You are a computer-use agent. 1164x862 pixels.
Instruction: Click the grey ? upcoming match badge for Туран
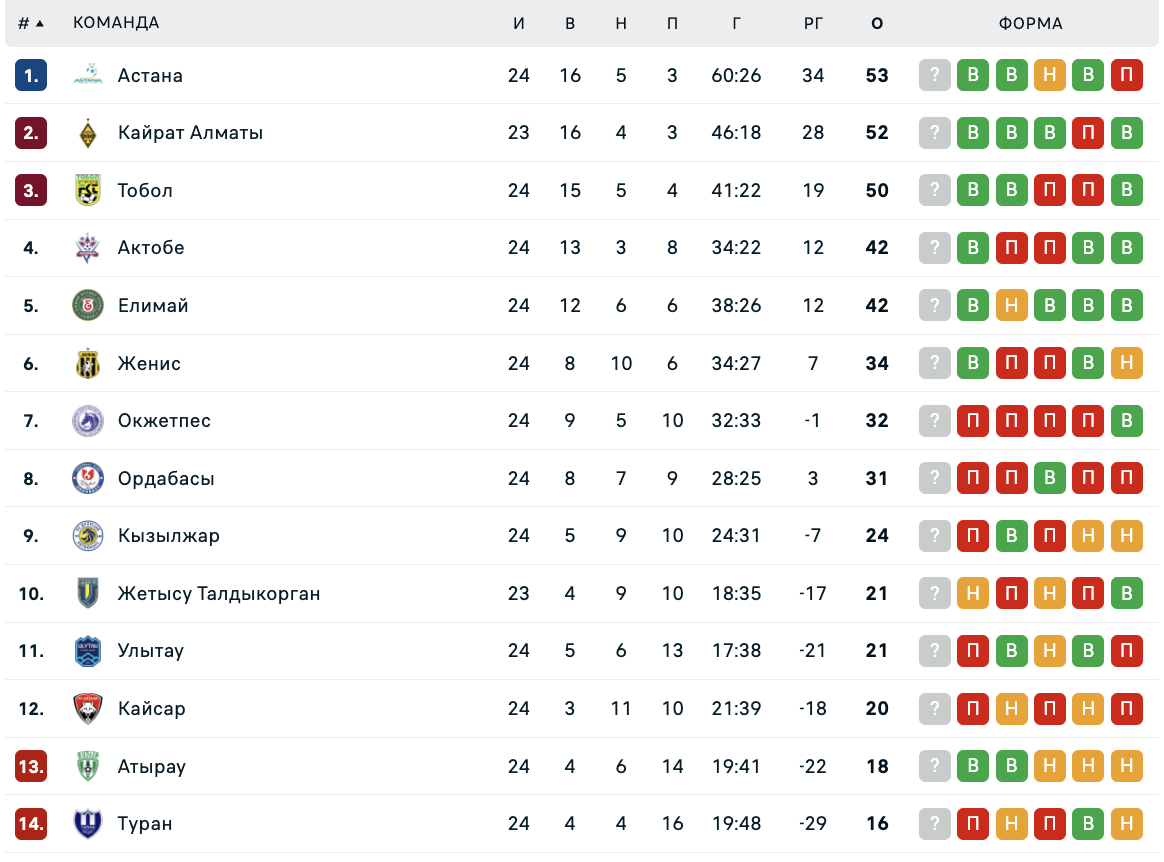[x=935, y=824]
